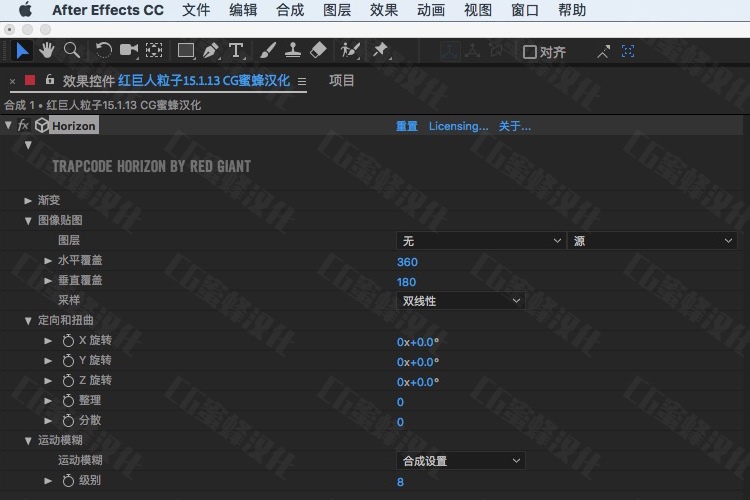This screenshot has height=500, width=750.
Task: Select the Hand tool
Action: point(46,50)
